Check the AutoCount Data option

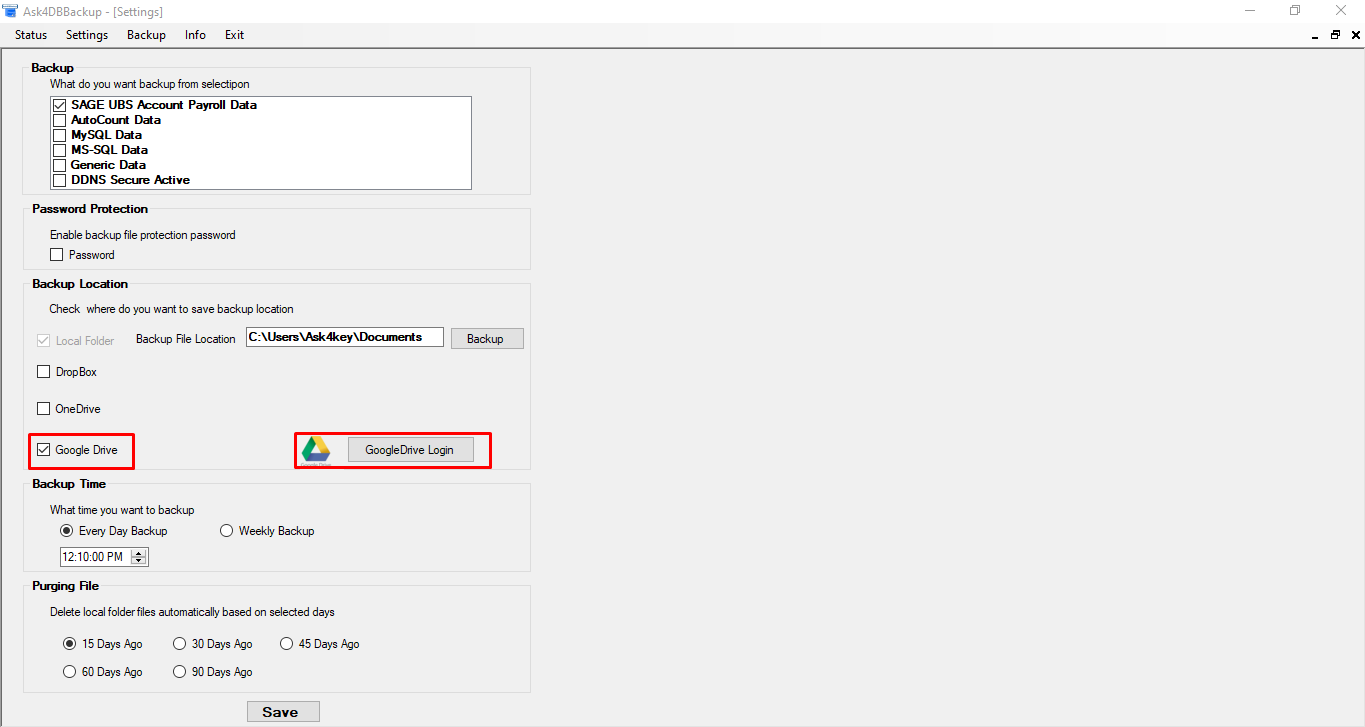point(60,120)
